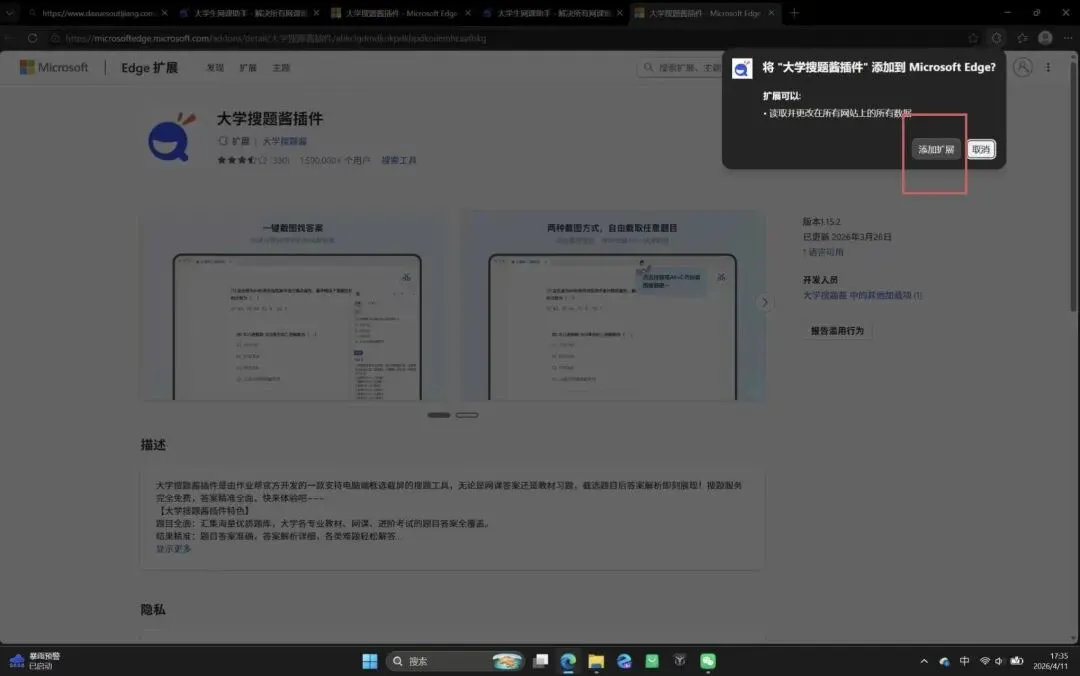Open the page's vertical three-dot menu
This screenshot has height=676, width=1080.
[1048, 68]
